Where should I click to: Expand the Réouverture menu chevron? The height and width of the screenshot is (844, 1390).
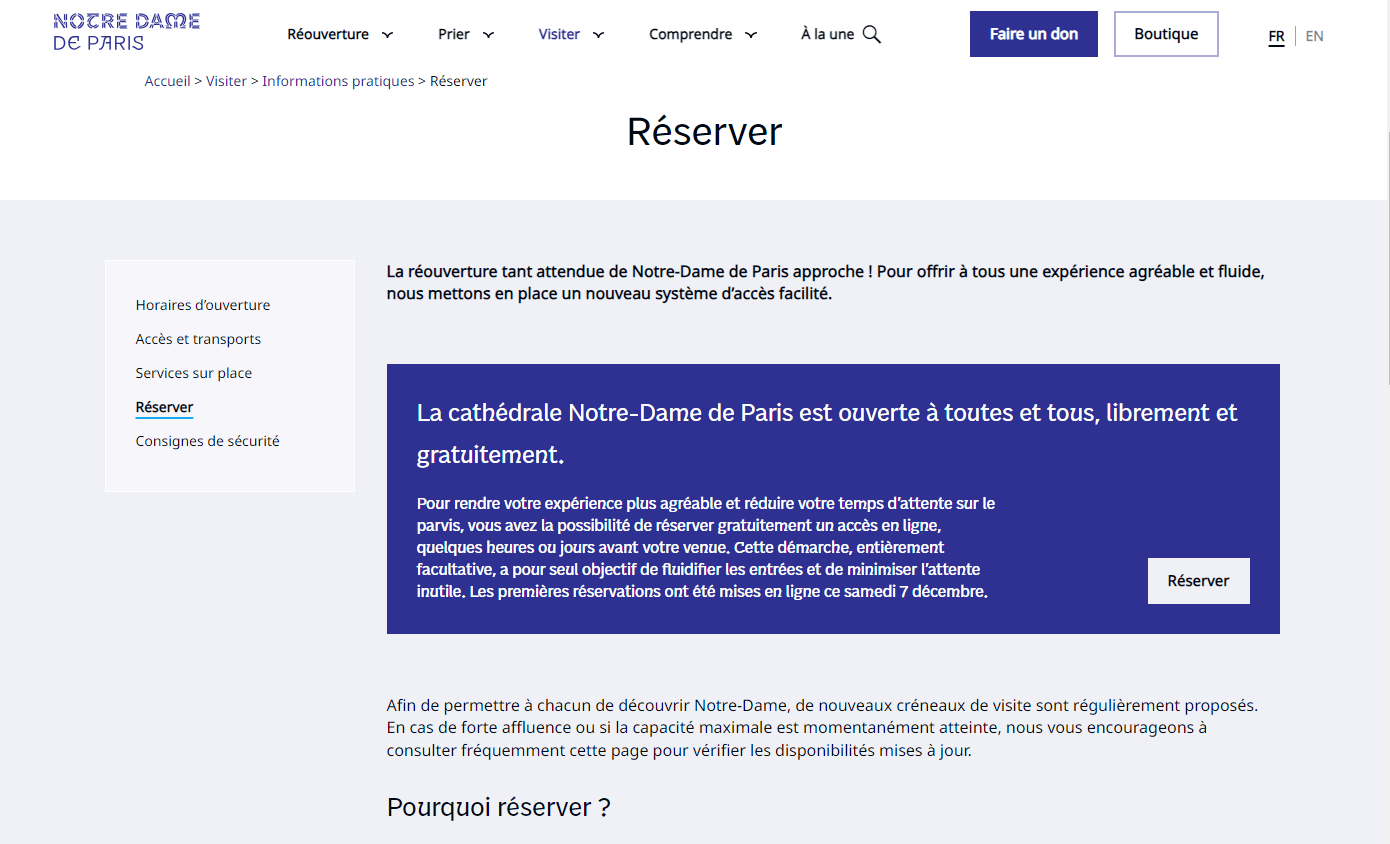point(388,35)
